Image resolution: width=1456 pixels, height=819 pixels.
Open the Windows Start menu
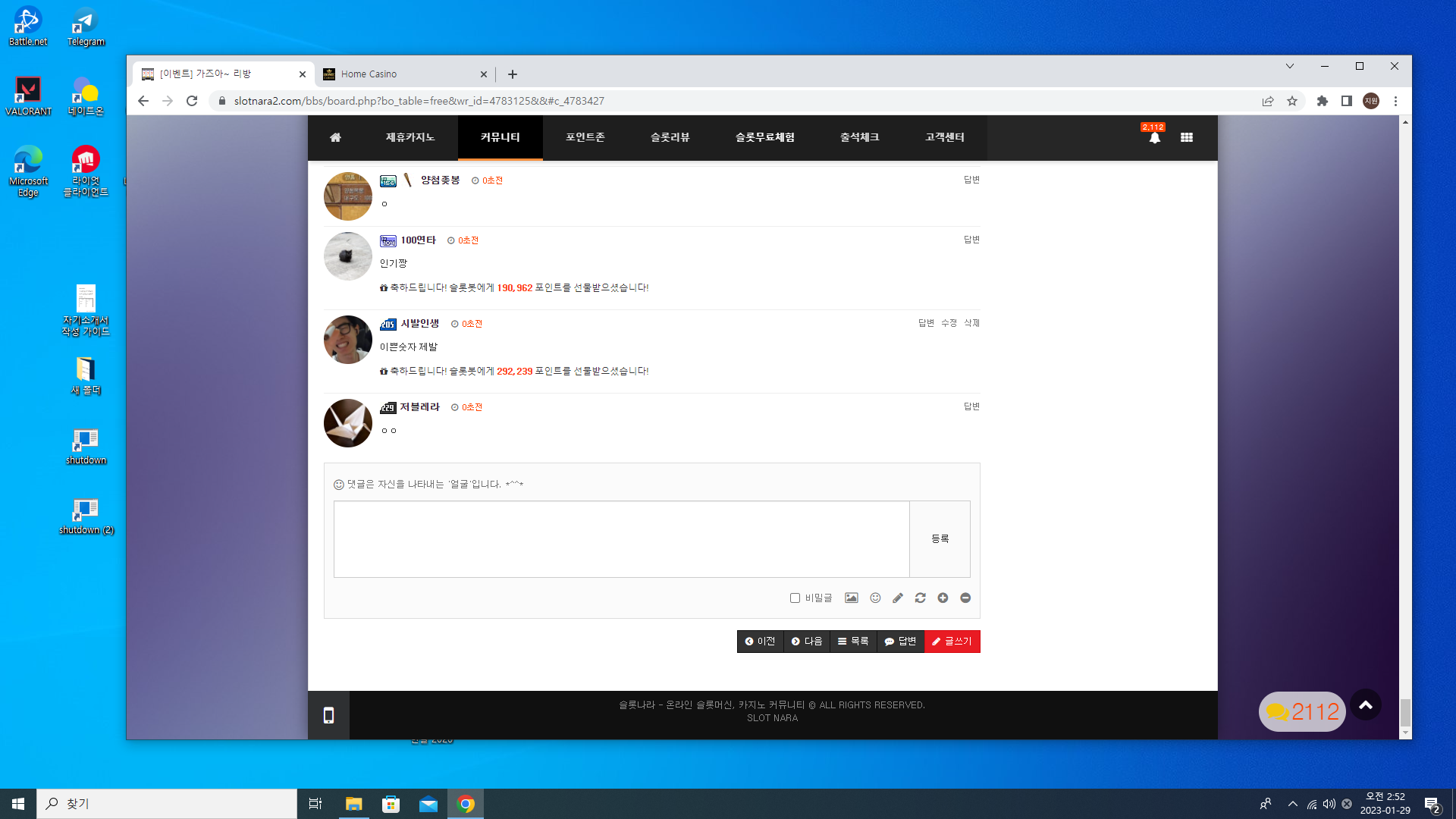[x=18, y=804]
